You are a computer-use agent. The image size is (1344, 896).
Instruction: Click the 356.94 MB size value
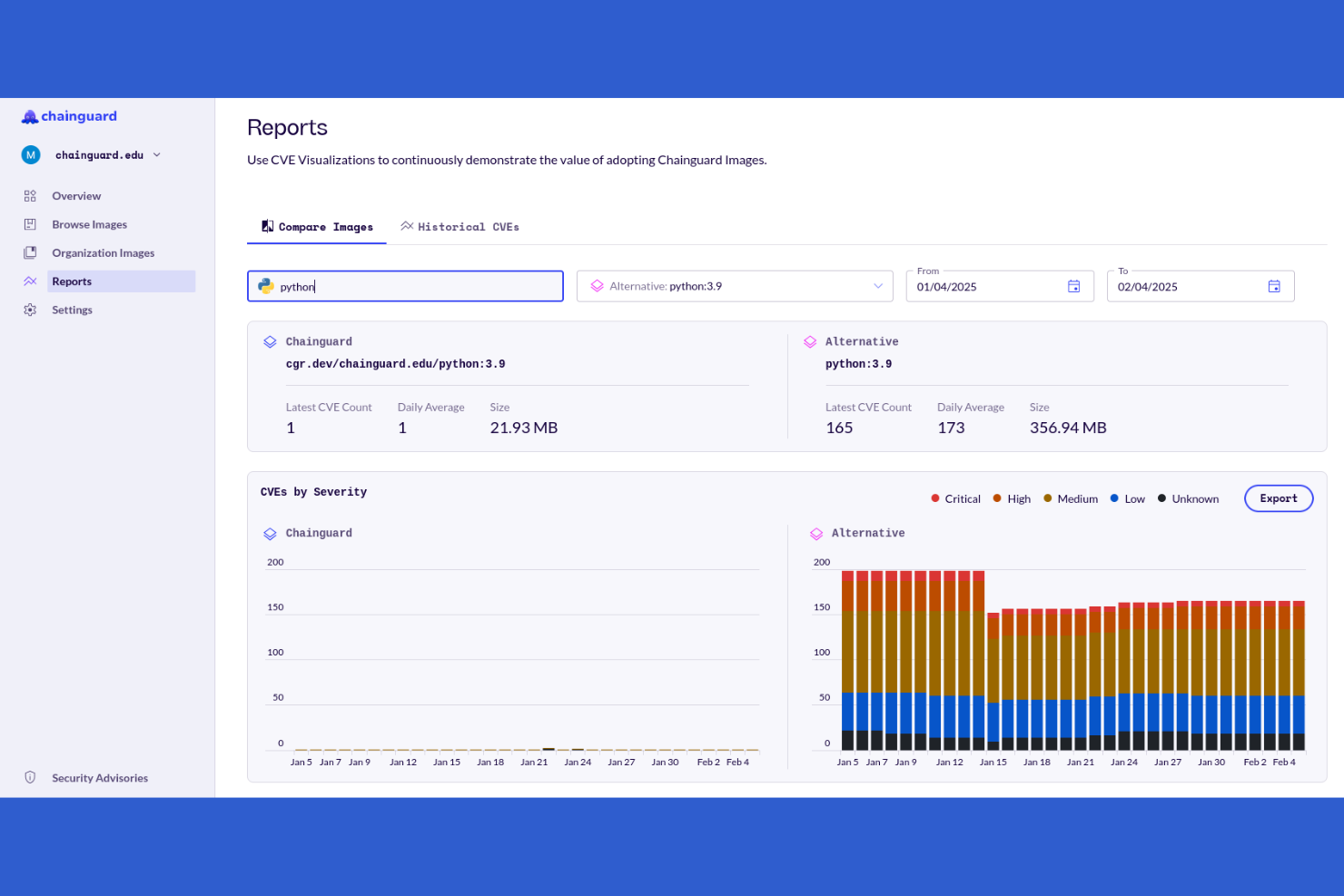click(x=1068, y=428)
